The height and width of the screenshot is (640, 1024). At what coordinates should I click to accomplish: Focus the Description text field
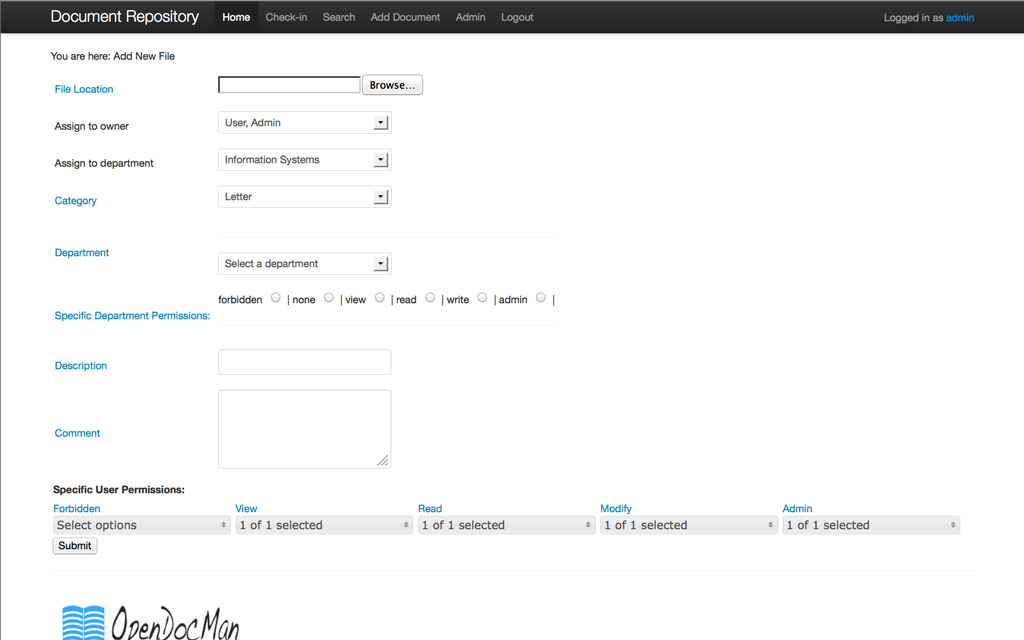[304, 362]
